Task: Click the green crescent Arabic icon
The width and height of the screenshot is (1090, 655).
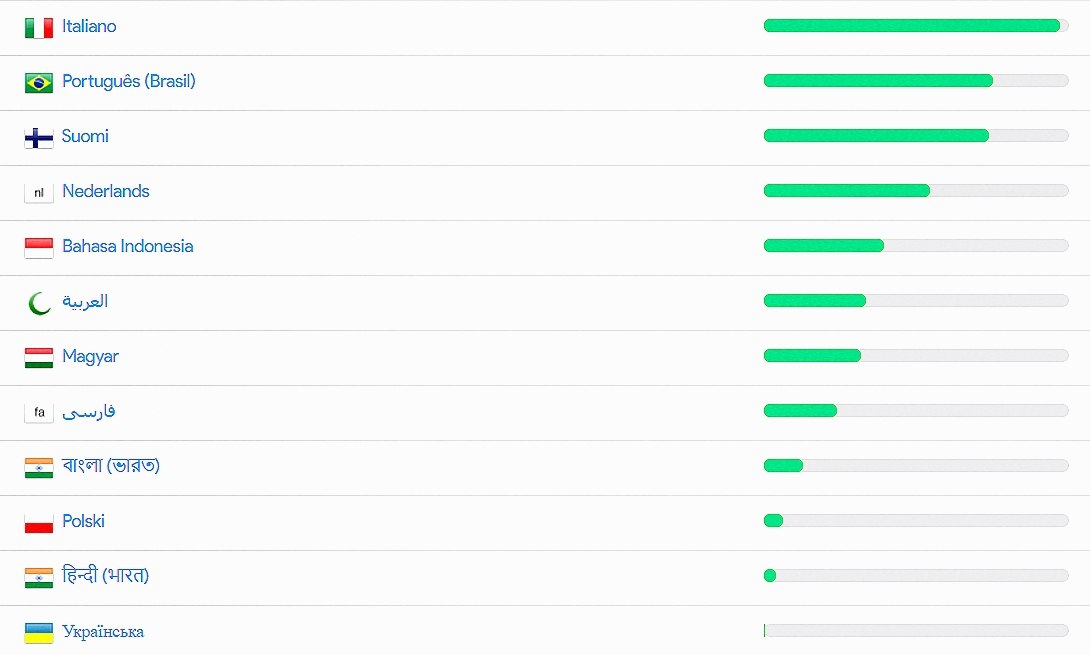Action: (x=39, y=302)
